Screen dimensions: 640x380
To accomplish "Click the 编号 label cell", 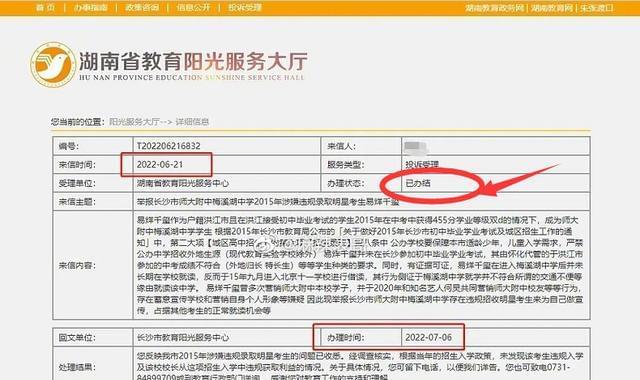I will coord(93,146).
